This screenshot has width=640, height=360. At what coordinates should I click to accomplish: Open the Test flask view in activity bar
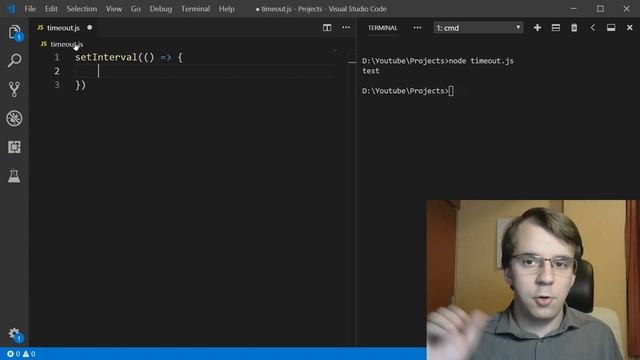coord(14,176)
